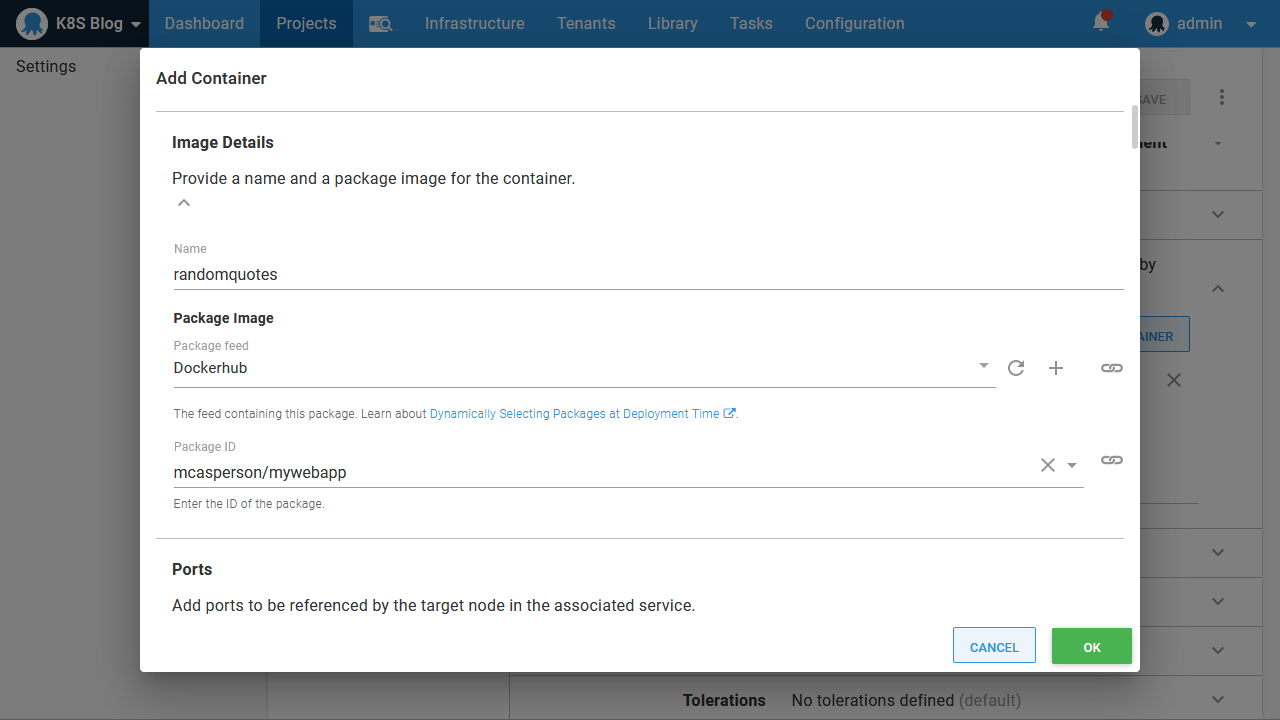Go to the Infrastructure menu
Image resolution: width=1280 pixels, height=720 pixels.
pos(474,24)
